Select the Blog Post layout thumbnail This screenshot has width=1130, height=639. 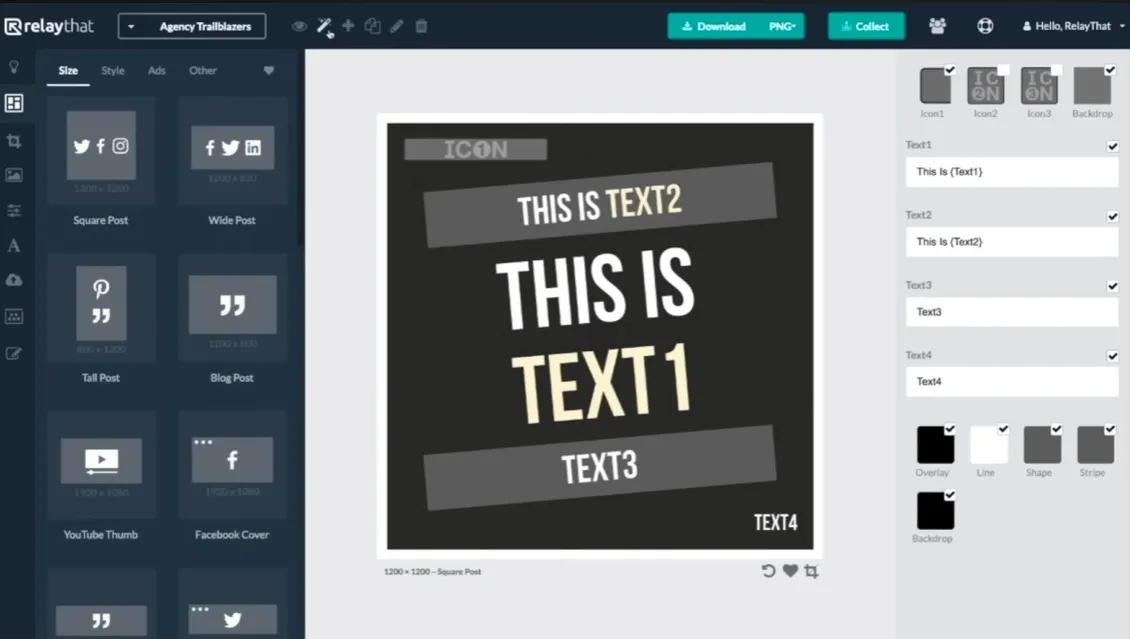(232, 310)
